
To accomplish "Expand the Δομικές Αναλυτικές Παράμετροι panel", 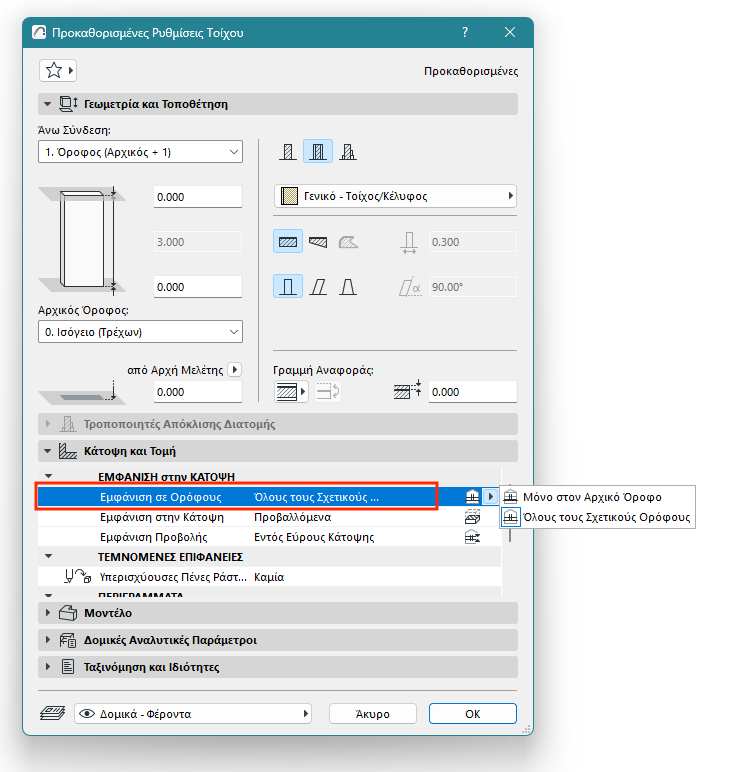I will pyautogui.click(x=48, y=640).
